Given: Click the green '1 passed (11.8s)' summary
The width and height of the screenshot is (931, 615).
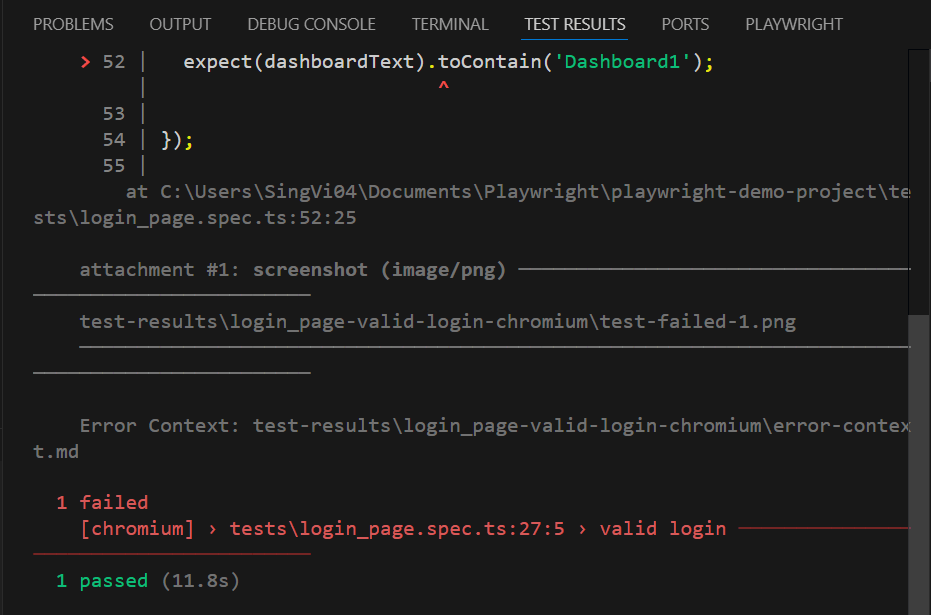Looking at the screenshot, I should pos(148,581).
